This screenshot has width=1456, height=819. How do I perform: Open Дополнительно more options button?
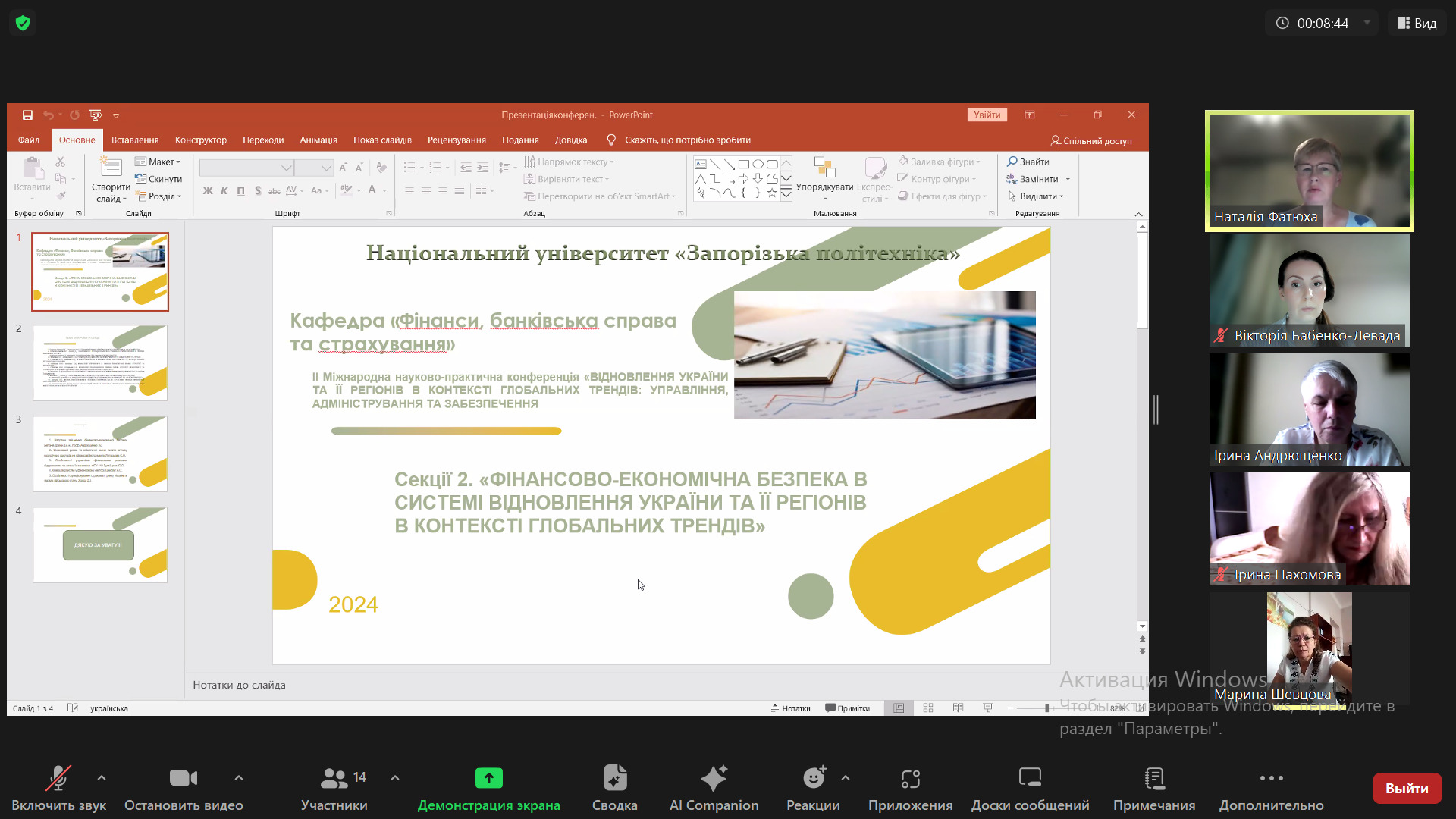(1271, 780)
